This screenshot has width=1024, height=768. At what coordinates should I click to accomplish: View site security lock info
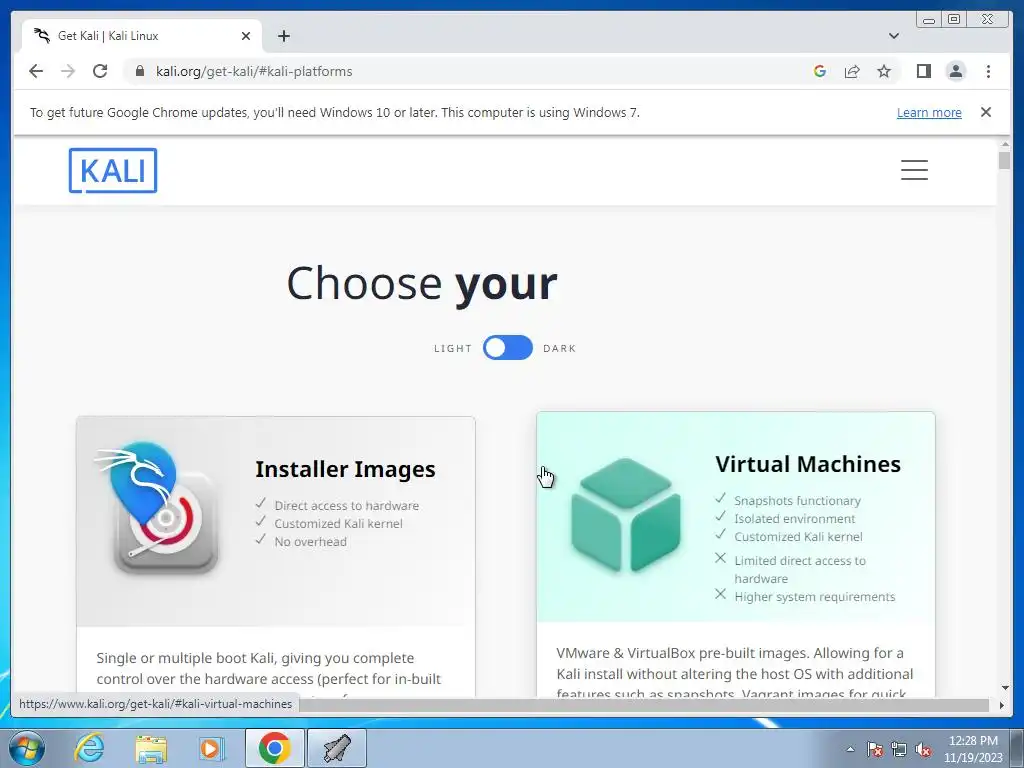(x=140, y=71)
